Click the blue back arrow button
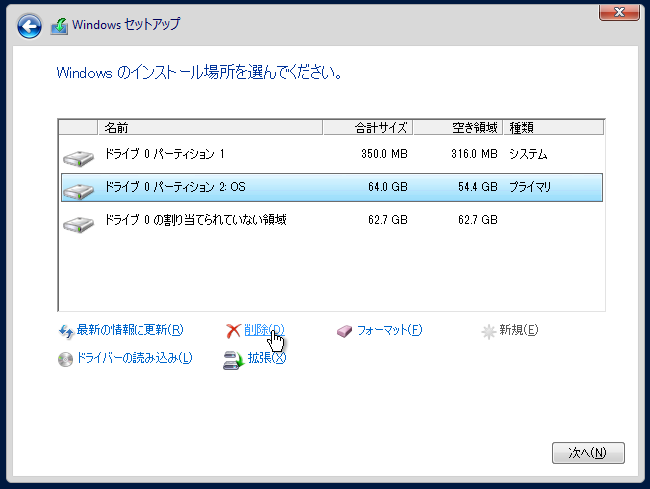 pyautogui.click(x=29, y=26)
